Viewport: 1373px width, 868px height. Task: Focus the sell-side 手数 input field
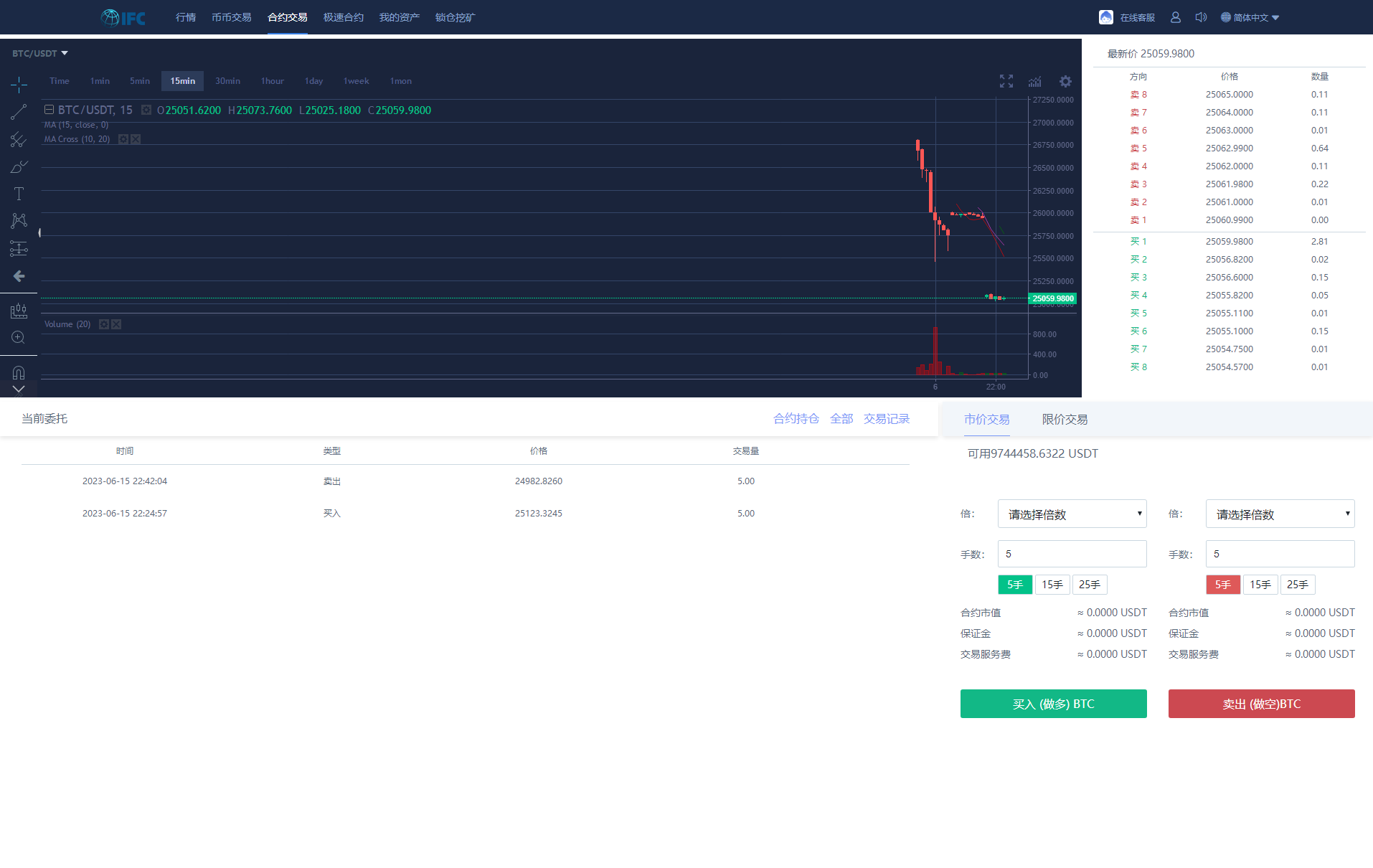(1280, 554)
